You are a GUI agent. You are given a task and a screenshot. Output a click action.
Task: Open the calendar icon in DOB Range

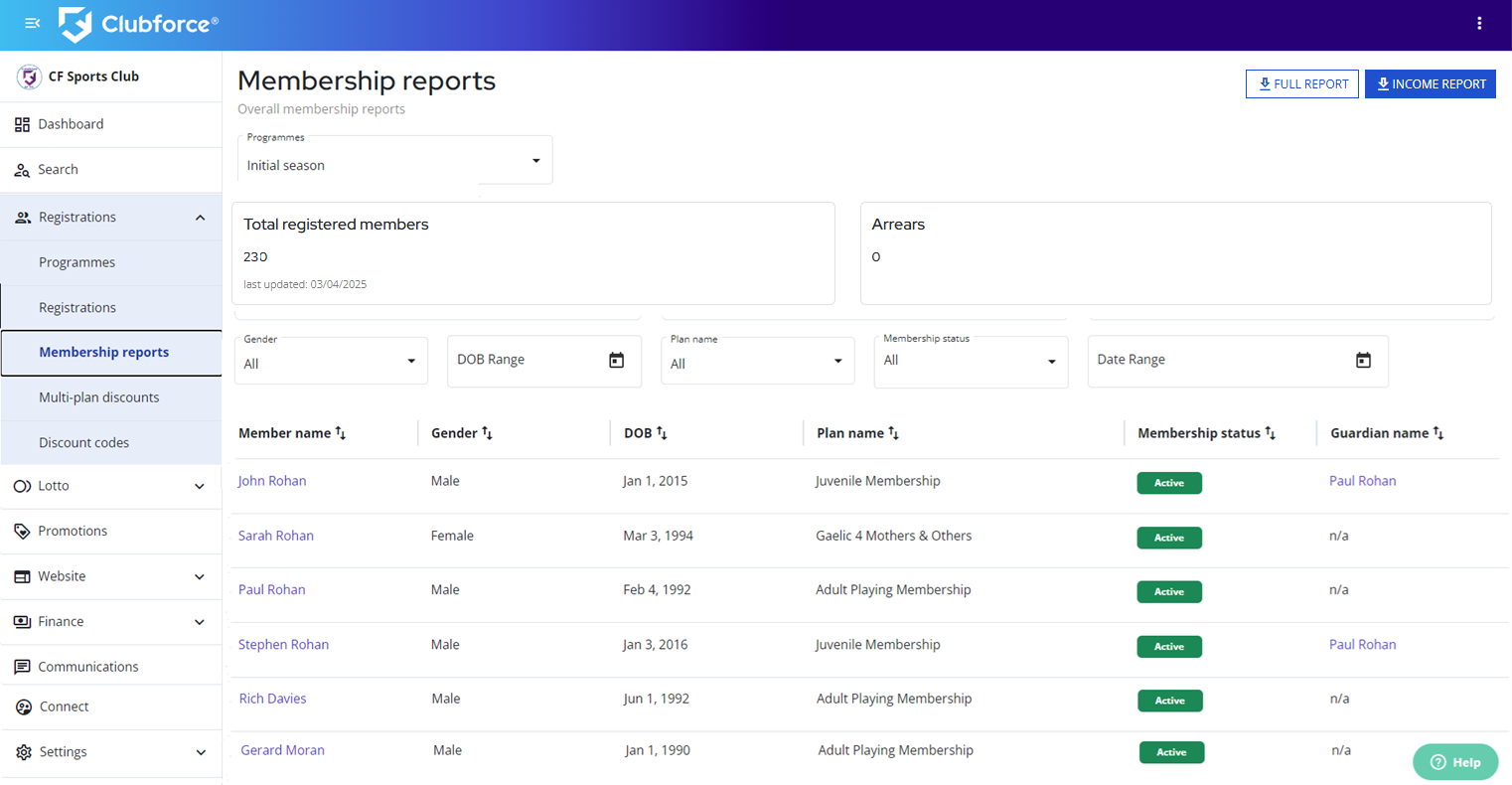click(x=618, y=359)
